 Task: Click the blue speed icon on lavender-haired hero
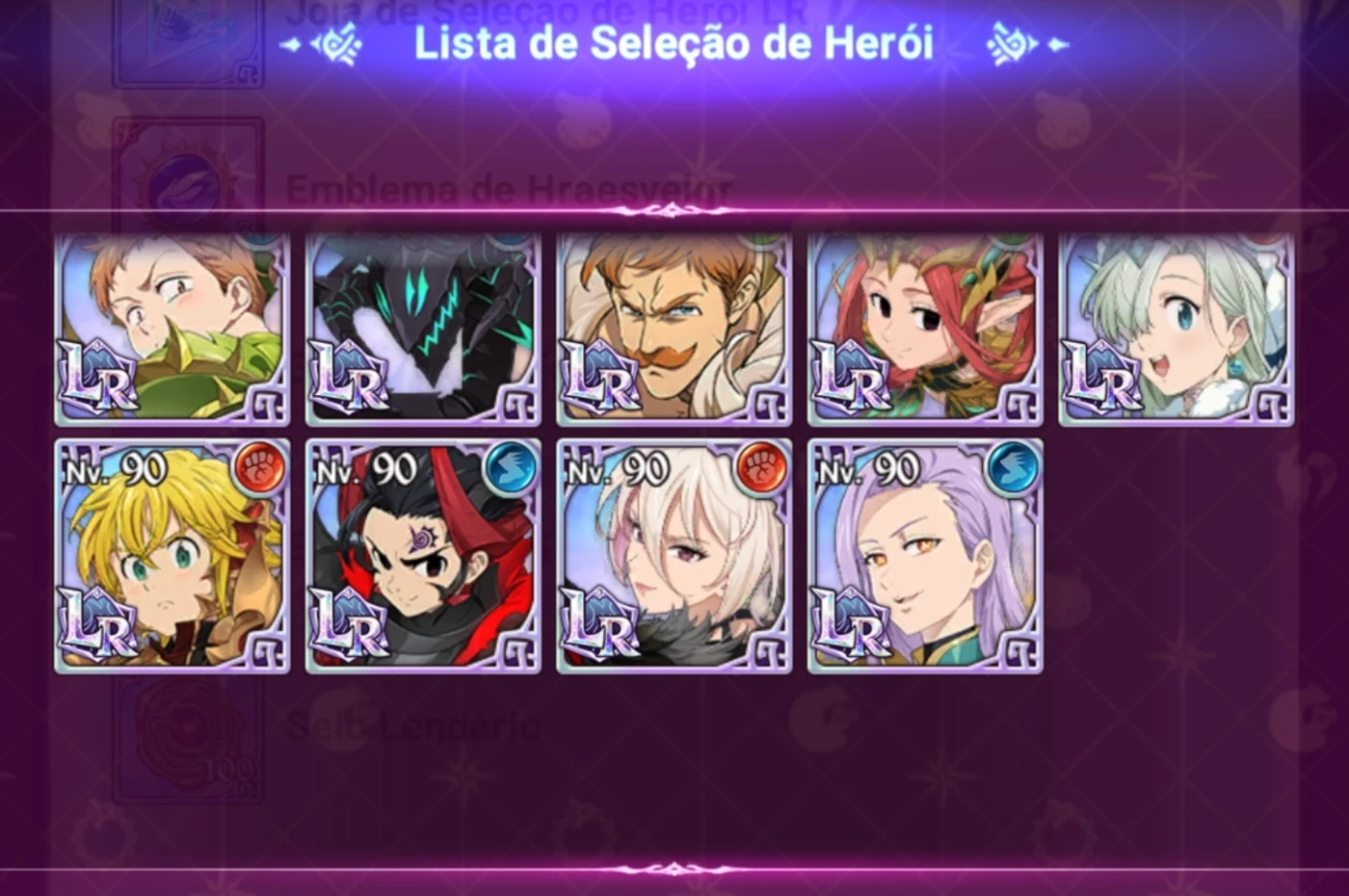[x=1013, y=468]
